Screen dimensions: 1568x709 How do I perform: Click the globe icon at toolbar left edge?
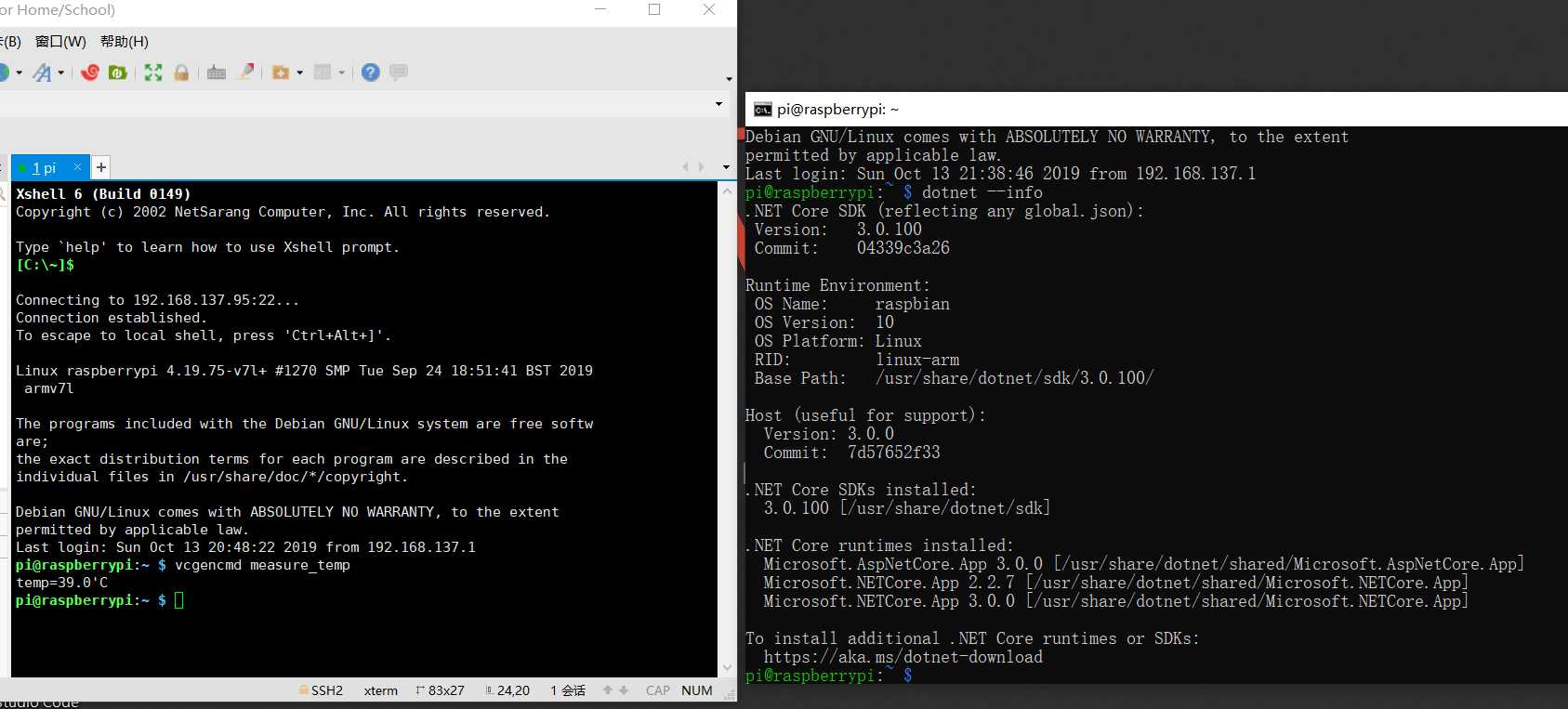[x=4, y=72]
